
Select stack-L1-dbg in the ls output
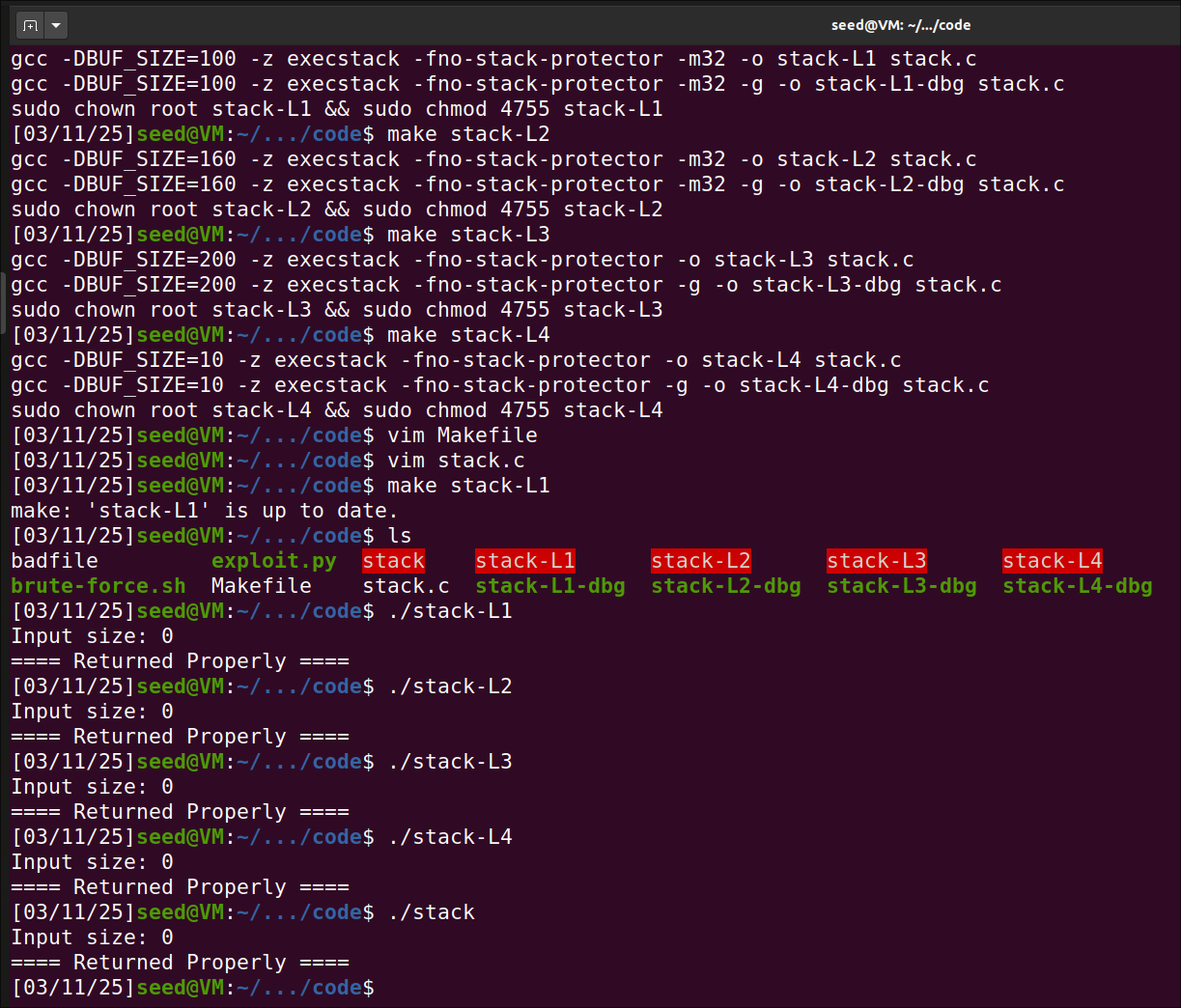[550, 586]
